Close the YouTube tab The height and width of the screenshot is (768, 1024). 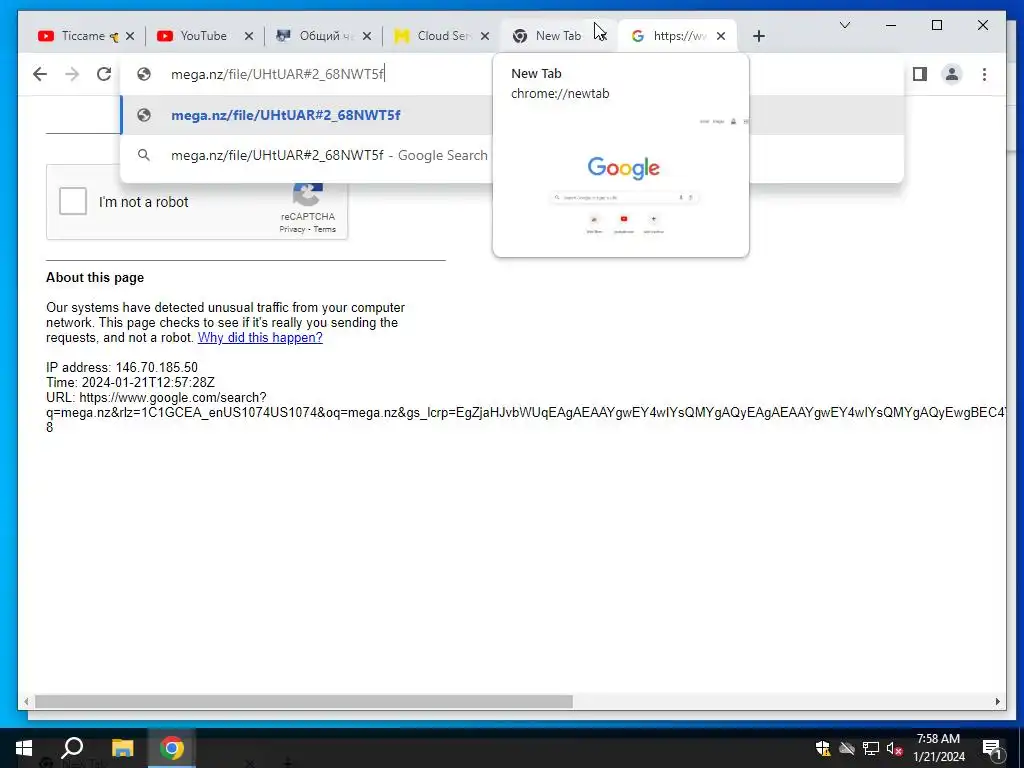pyautogui.click(x=249, y=36)
